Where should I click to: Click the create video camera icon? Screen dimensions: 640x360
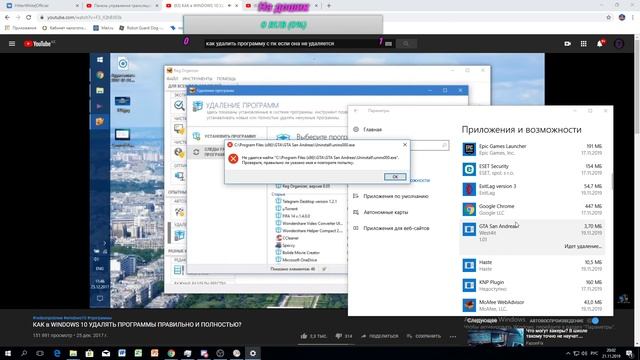[567, 44]
